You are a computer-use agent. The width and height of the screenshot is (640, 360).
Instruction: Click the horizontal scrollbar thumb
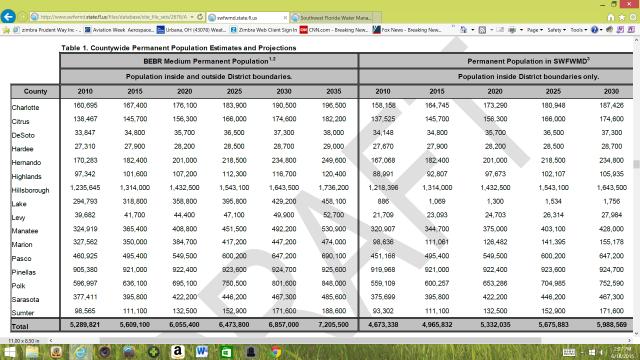pyautogui.click(x=320, y=340)
